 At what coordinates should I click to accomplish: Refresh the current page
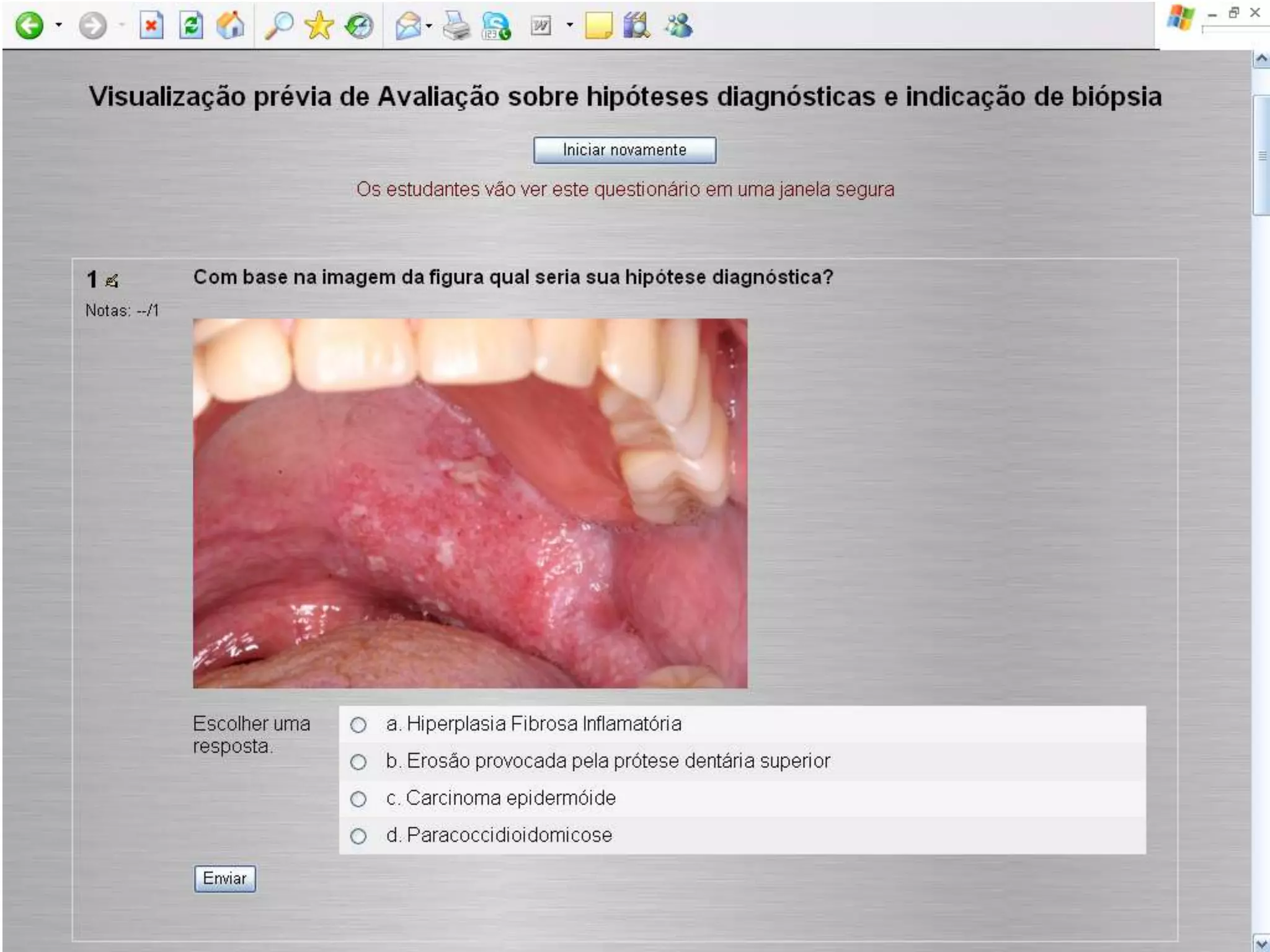(x=191, y=26)
